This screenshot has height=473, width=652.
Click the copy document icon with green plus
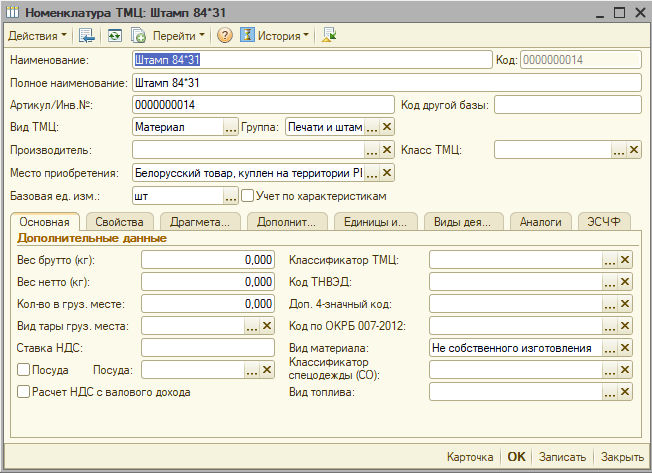138,35
